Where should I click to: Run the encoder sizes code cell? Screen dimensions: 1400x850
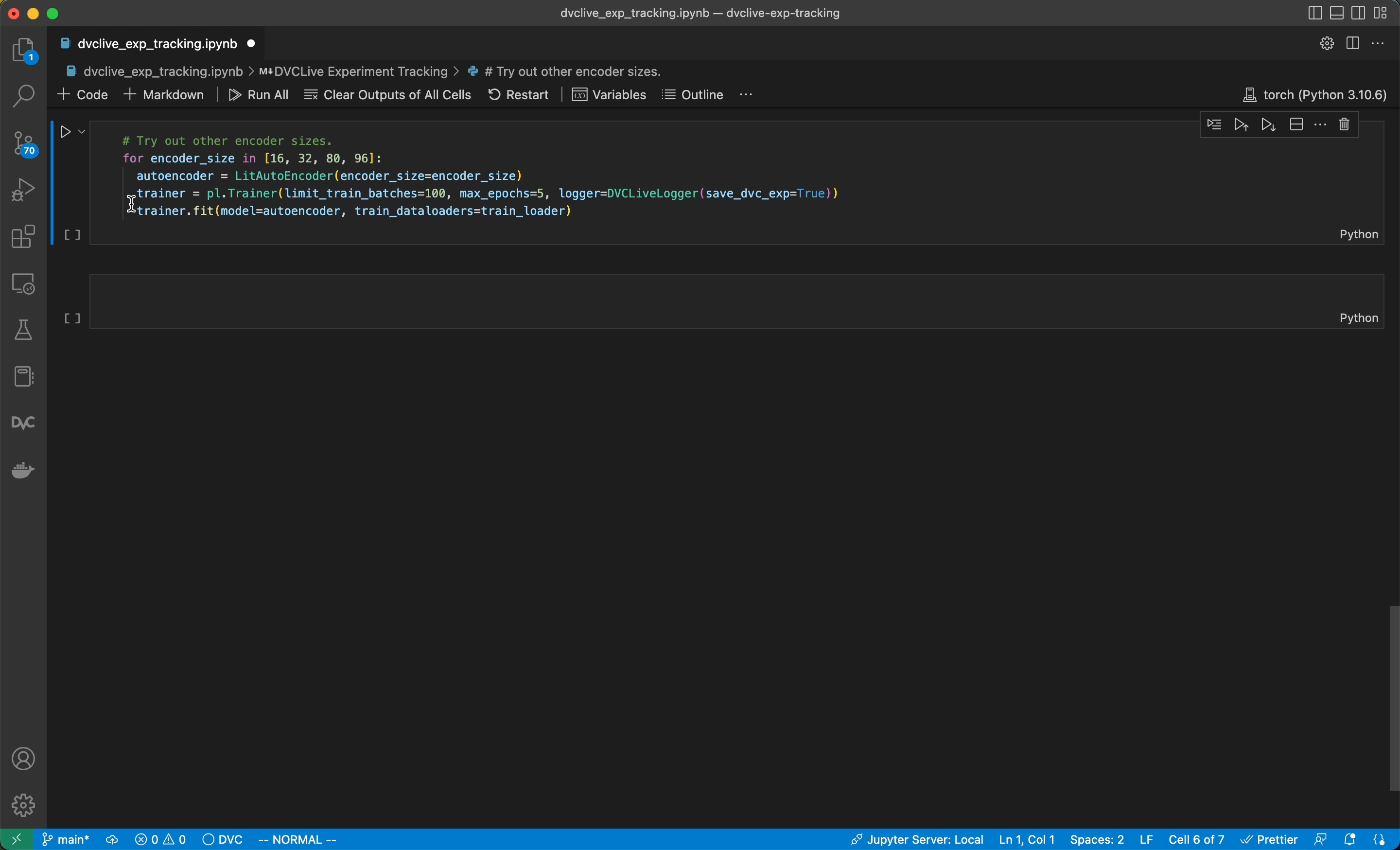coord(66,132)
